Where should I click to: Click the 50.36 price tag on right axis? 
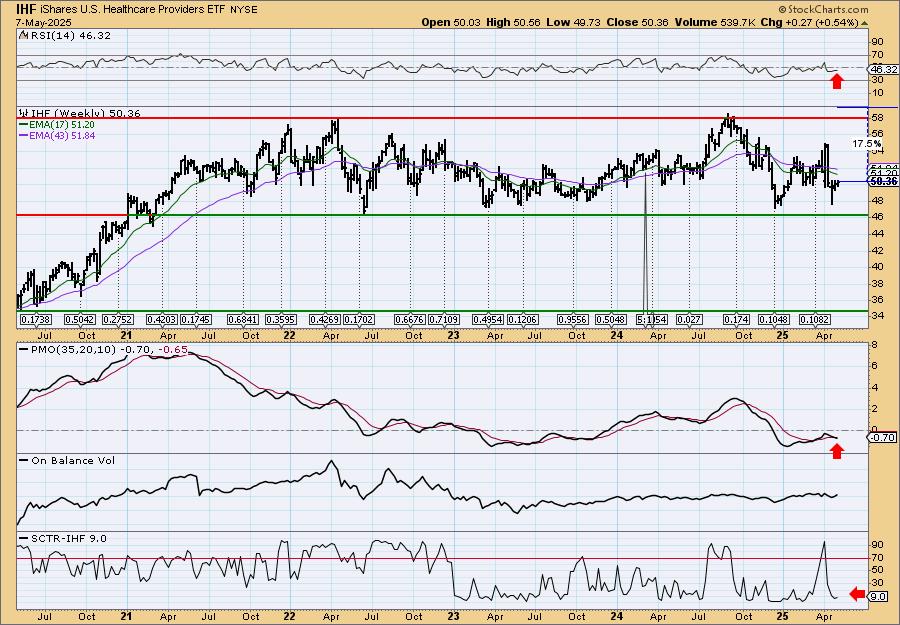coord(883,181)
